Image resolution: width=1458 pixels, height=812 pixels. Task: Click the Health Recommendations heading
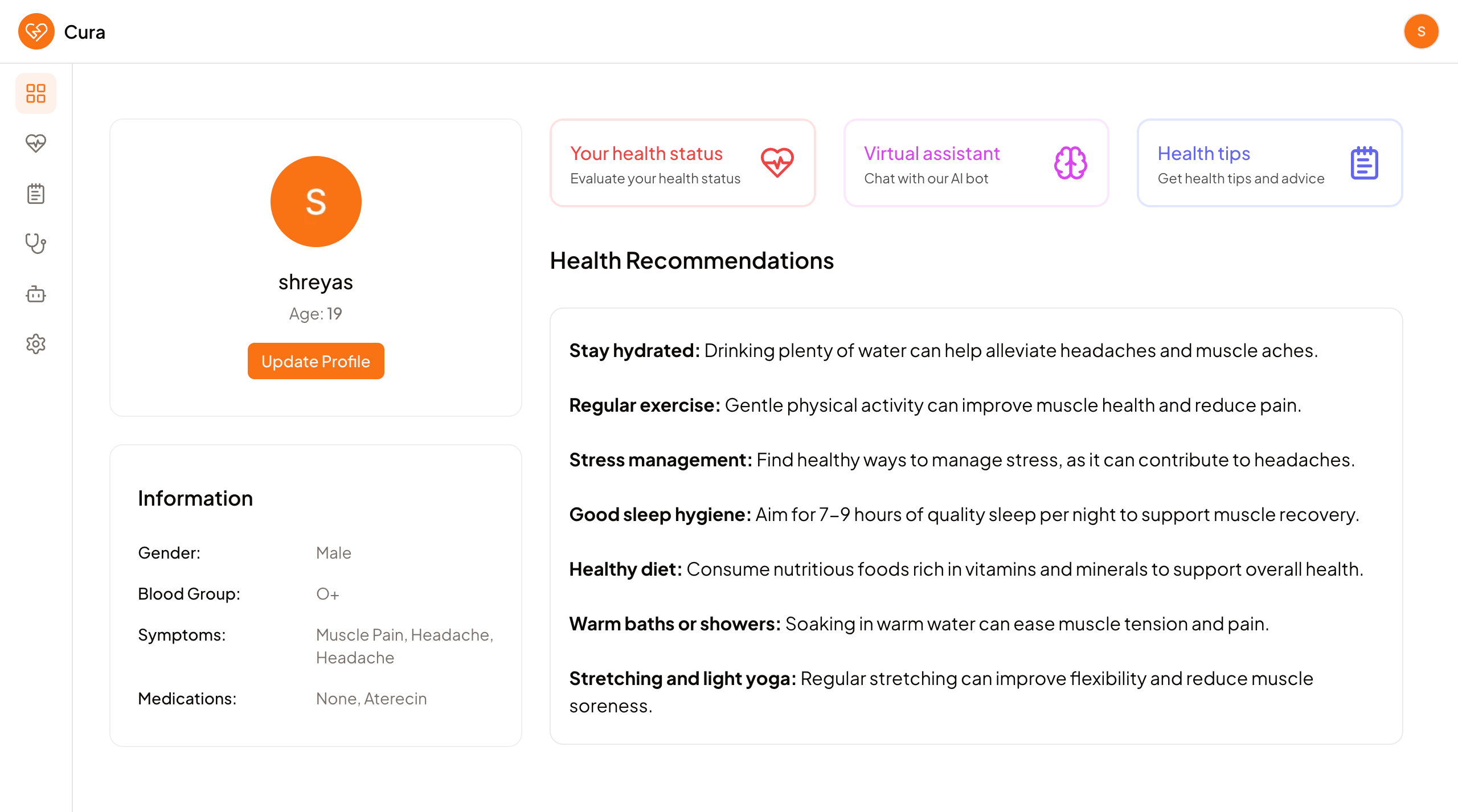692,261
